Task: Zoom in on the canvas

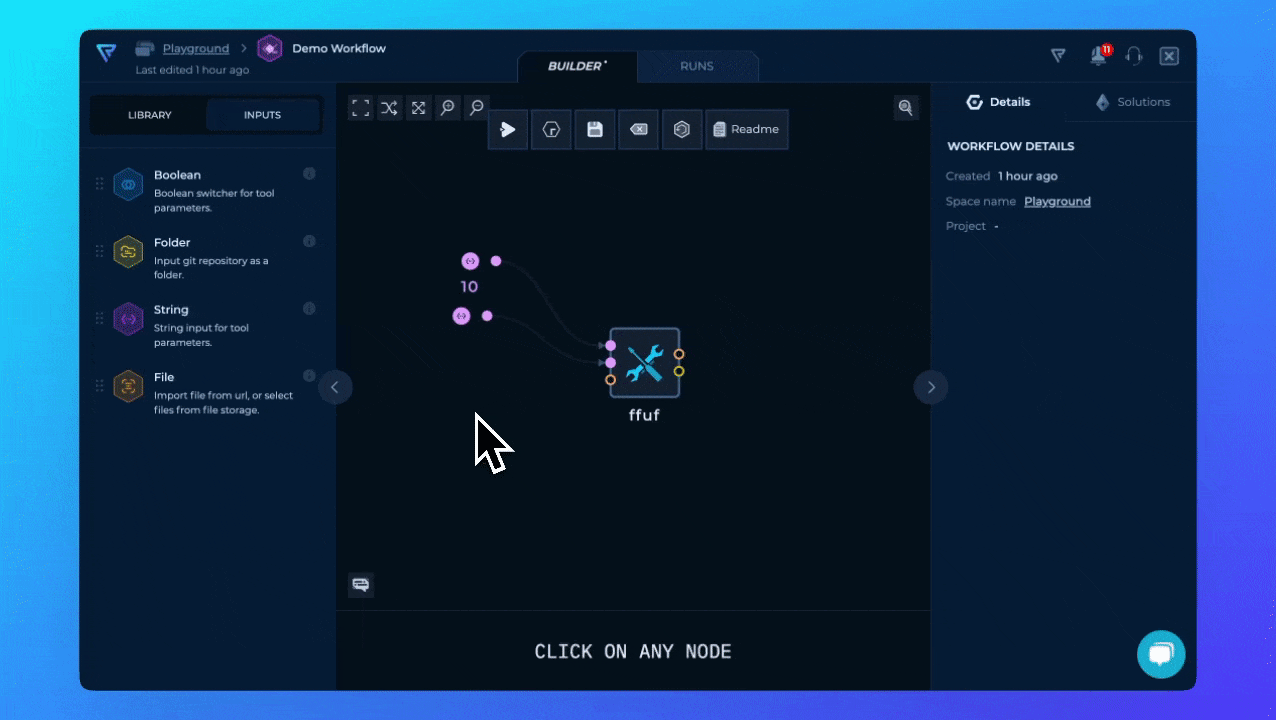Action: coord(448,108)
